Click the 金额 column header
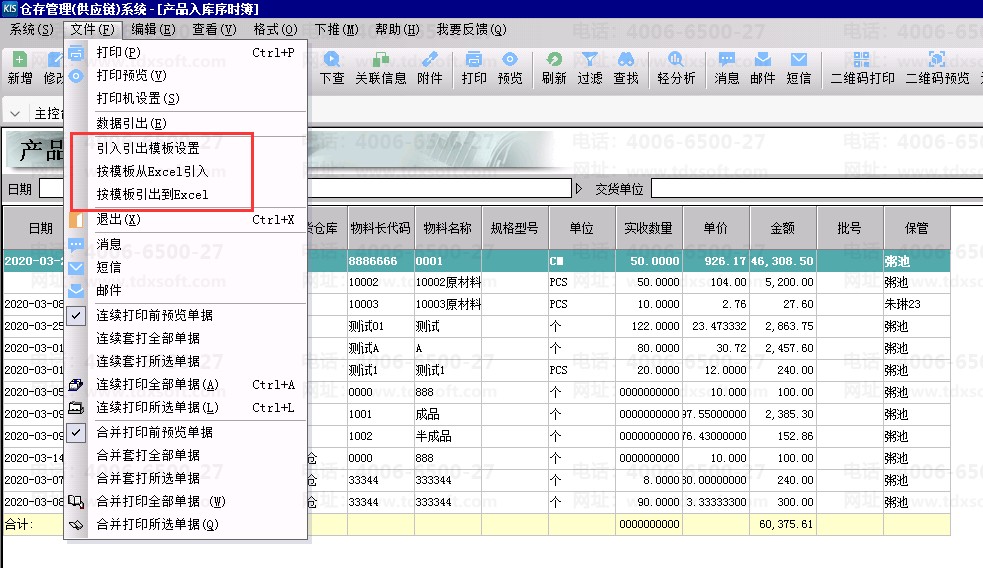 coord(782,228)
